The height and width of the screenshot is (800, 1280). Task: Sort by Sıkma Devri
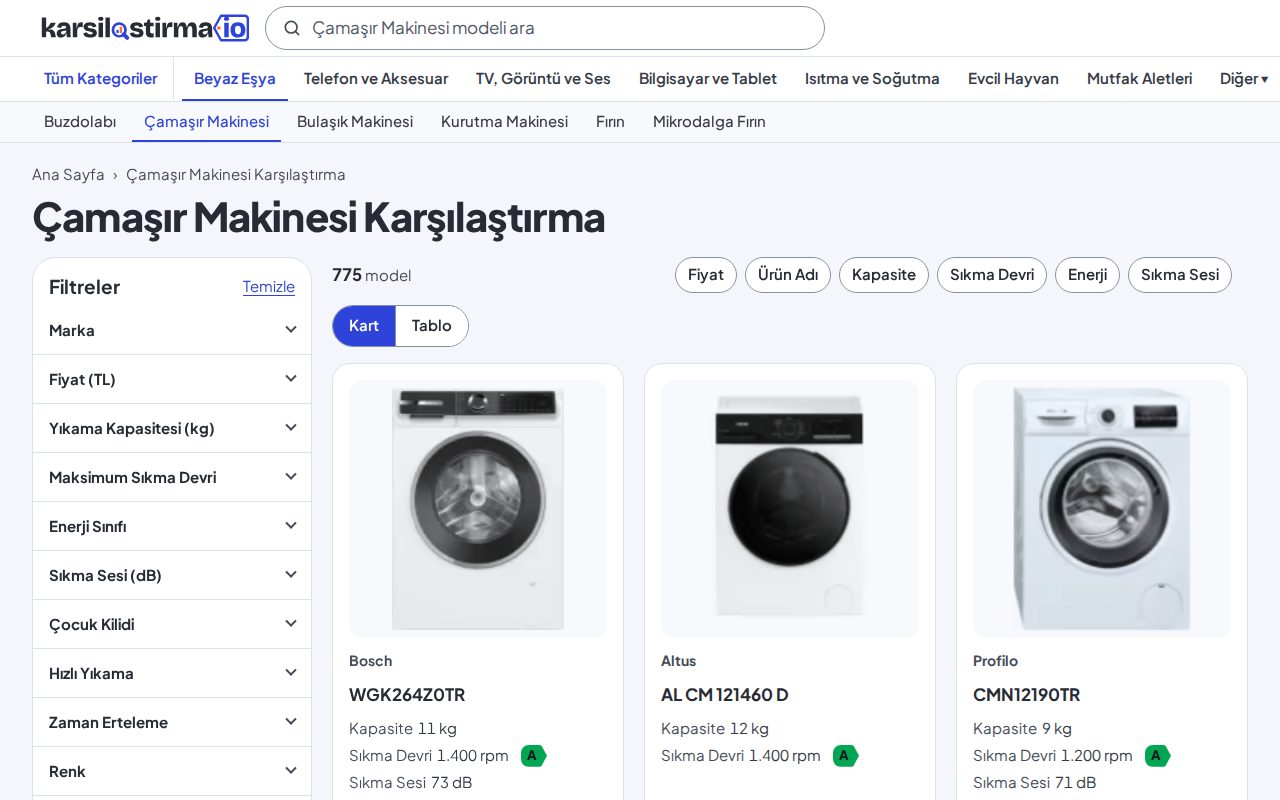(992, 275)
